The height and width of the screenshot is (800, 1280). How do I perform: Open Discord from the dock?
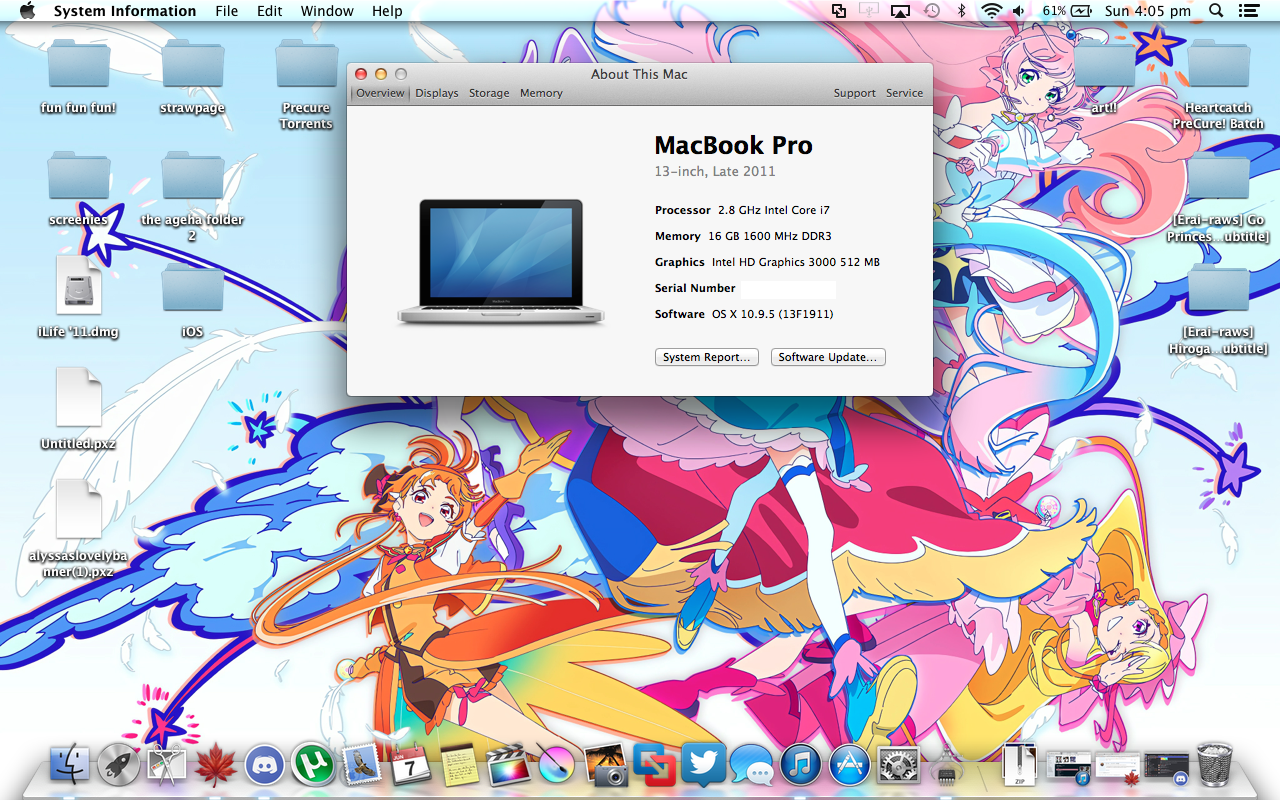[264, 765]
